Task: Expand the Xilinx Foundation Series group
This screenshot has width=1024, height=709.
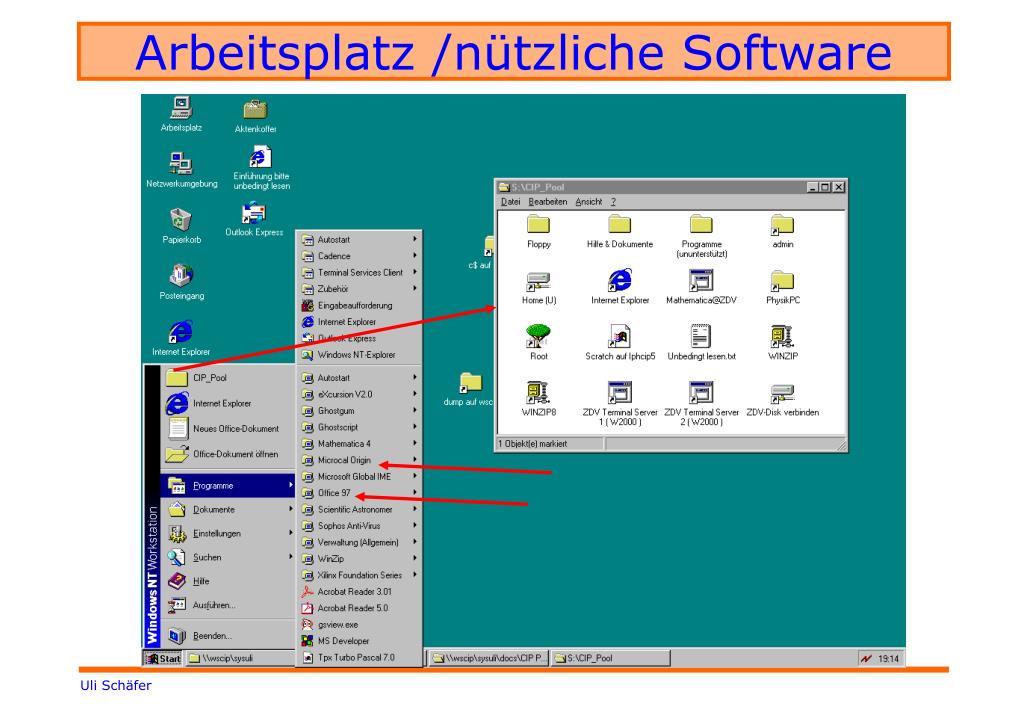Action: coord(359,575)
